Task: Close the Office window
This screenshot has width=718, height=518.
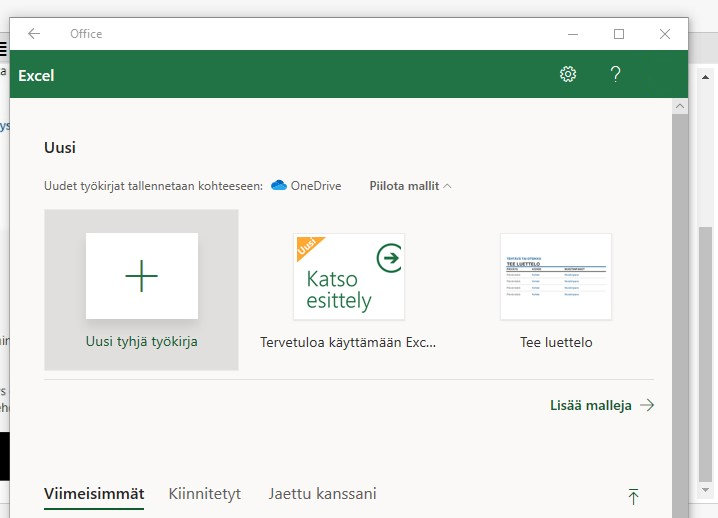Action: (665, 34)
